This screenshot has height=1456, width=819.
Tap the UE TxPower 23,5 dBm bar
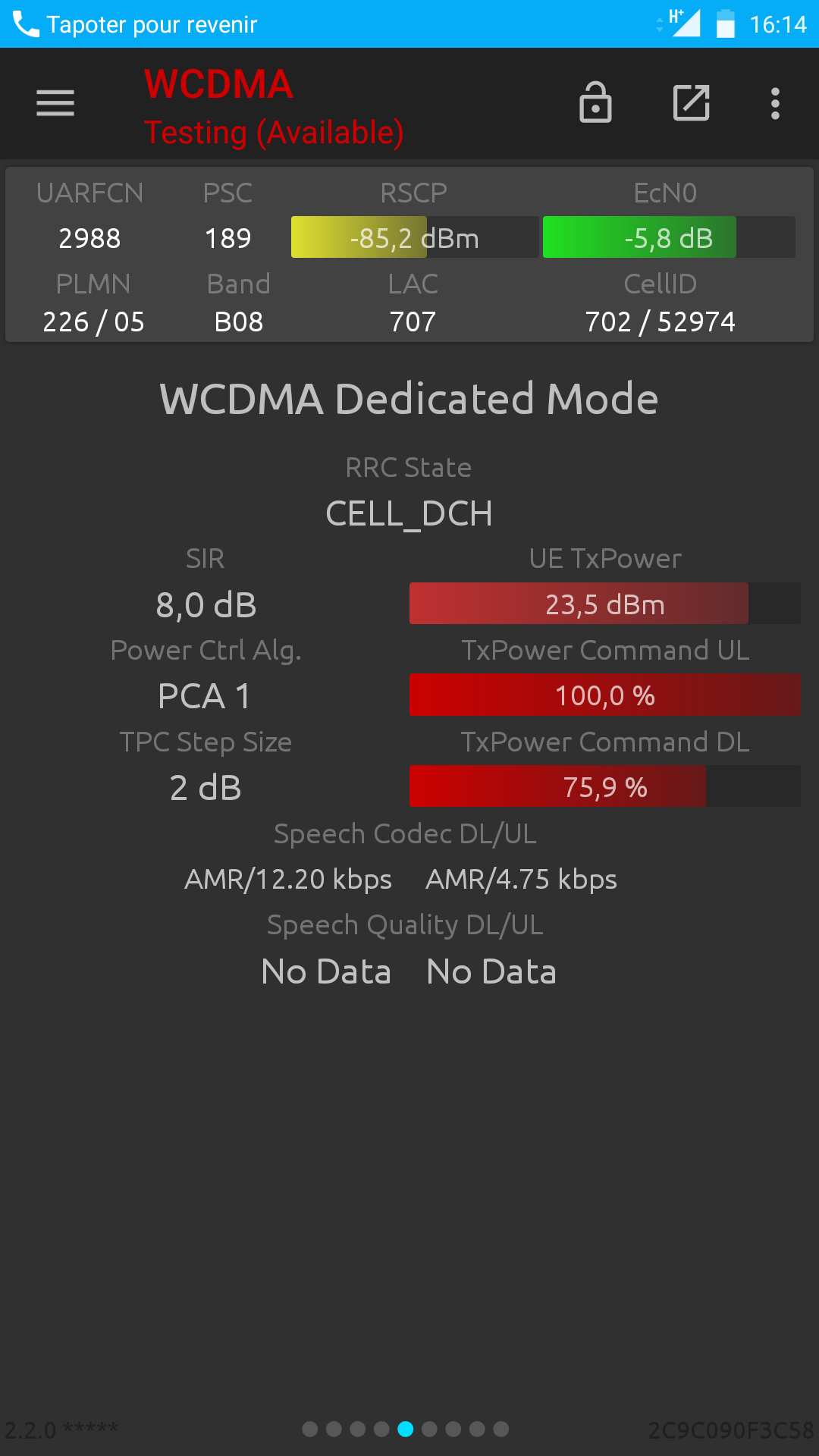coord(605,604)
